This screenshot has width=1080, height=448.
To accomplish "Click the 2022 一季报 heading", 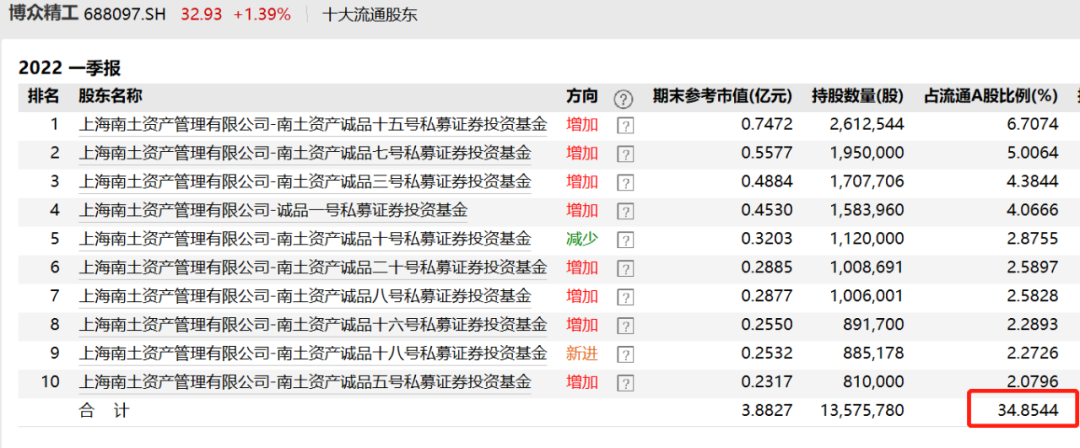I will (70, 68).
